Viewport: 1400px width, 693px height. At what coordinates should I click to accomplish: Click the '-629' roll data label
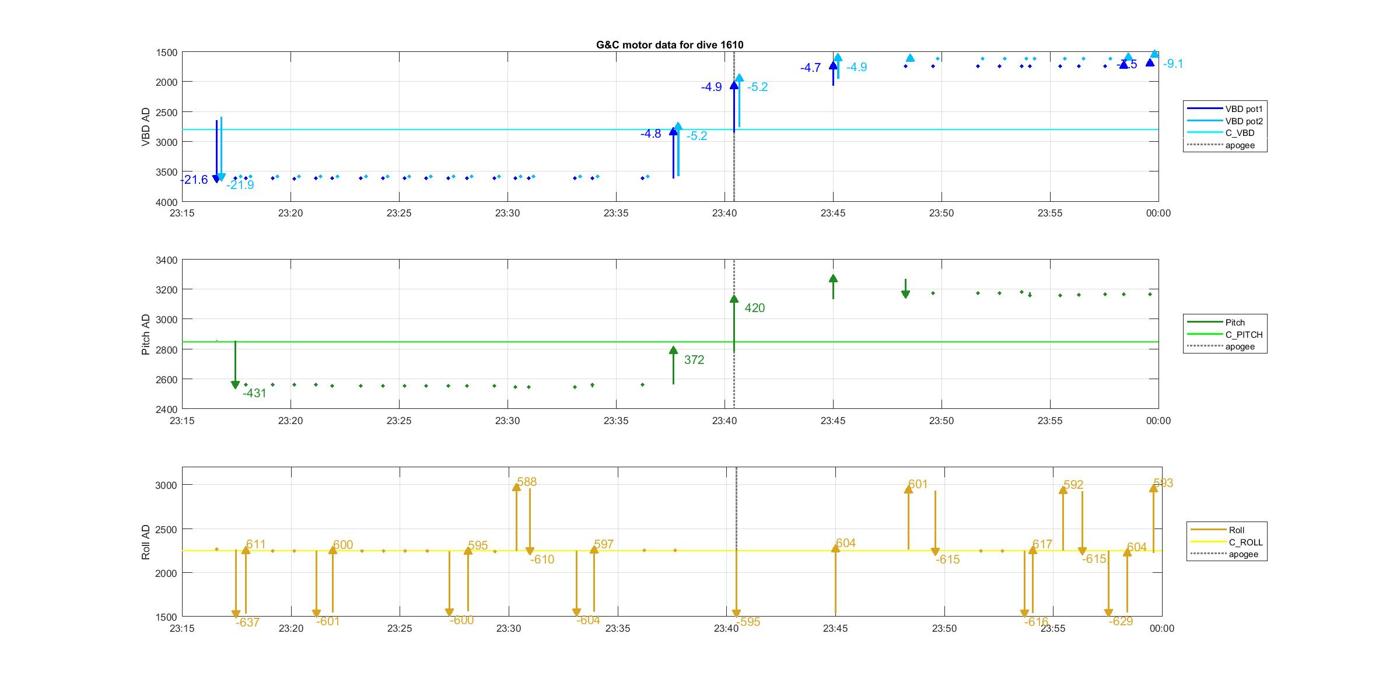[x=1121, y=622]
